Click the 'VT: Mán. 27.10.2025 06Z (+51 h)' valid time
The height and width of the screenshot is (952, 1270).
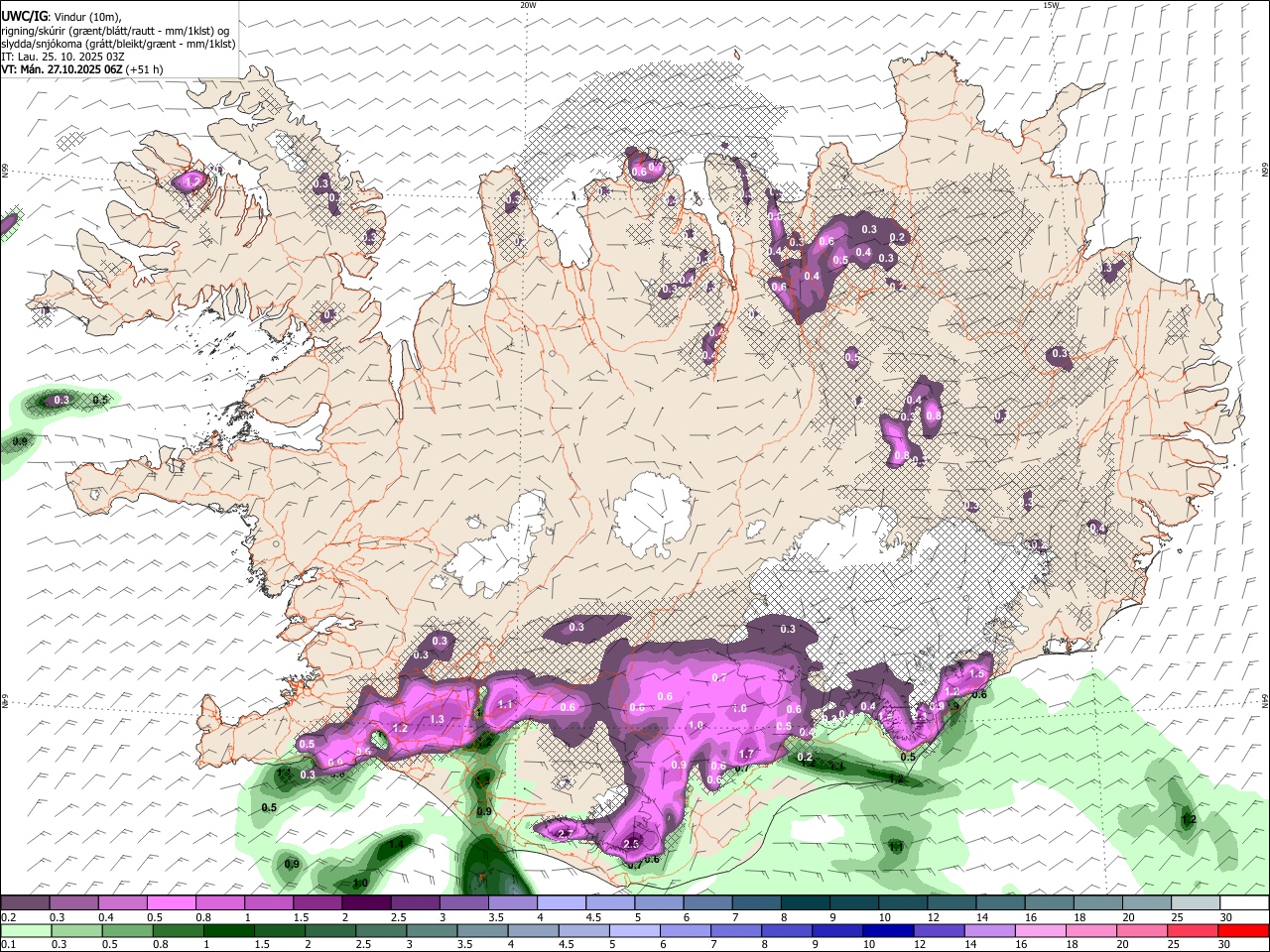(82, 69)
